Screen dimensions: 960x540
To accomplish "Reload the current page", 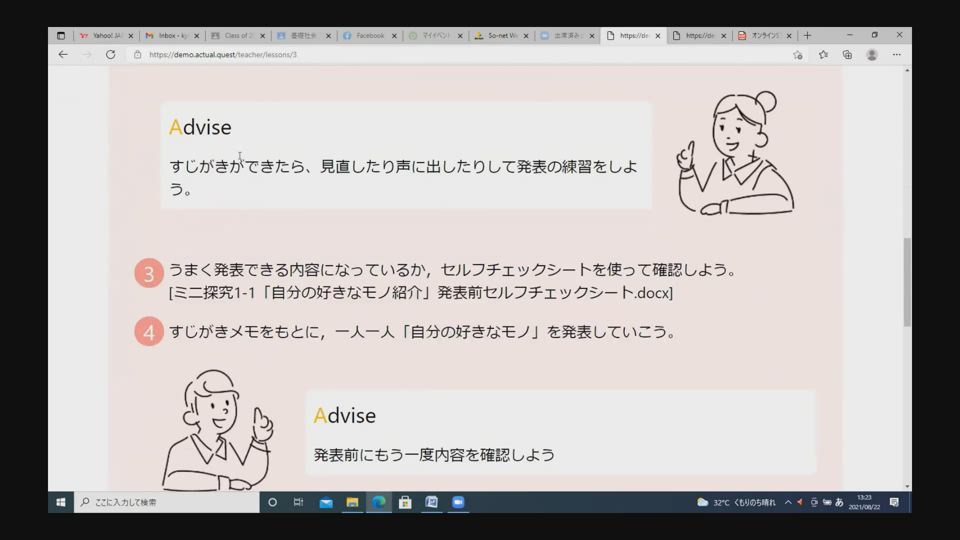I will (x=110, y=55).
